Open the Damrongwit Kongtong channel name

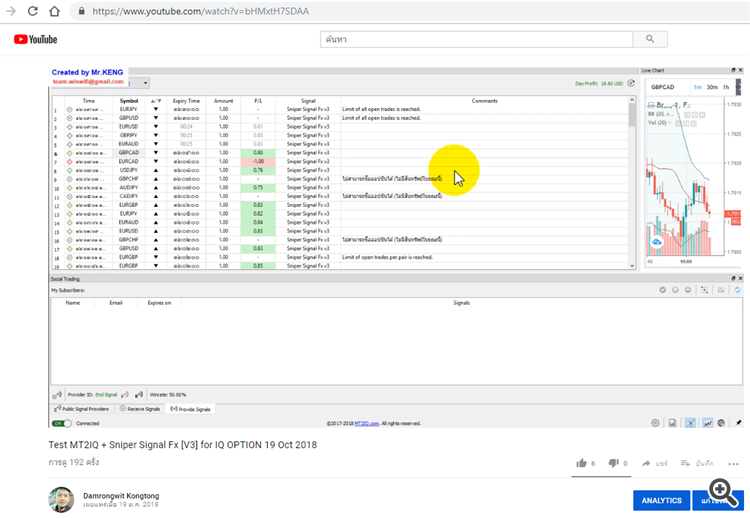tap(121, 496)
